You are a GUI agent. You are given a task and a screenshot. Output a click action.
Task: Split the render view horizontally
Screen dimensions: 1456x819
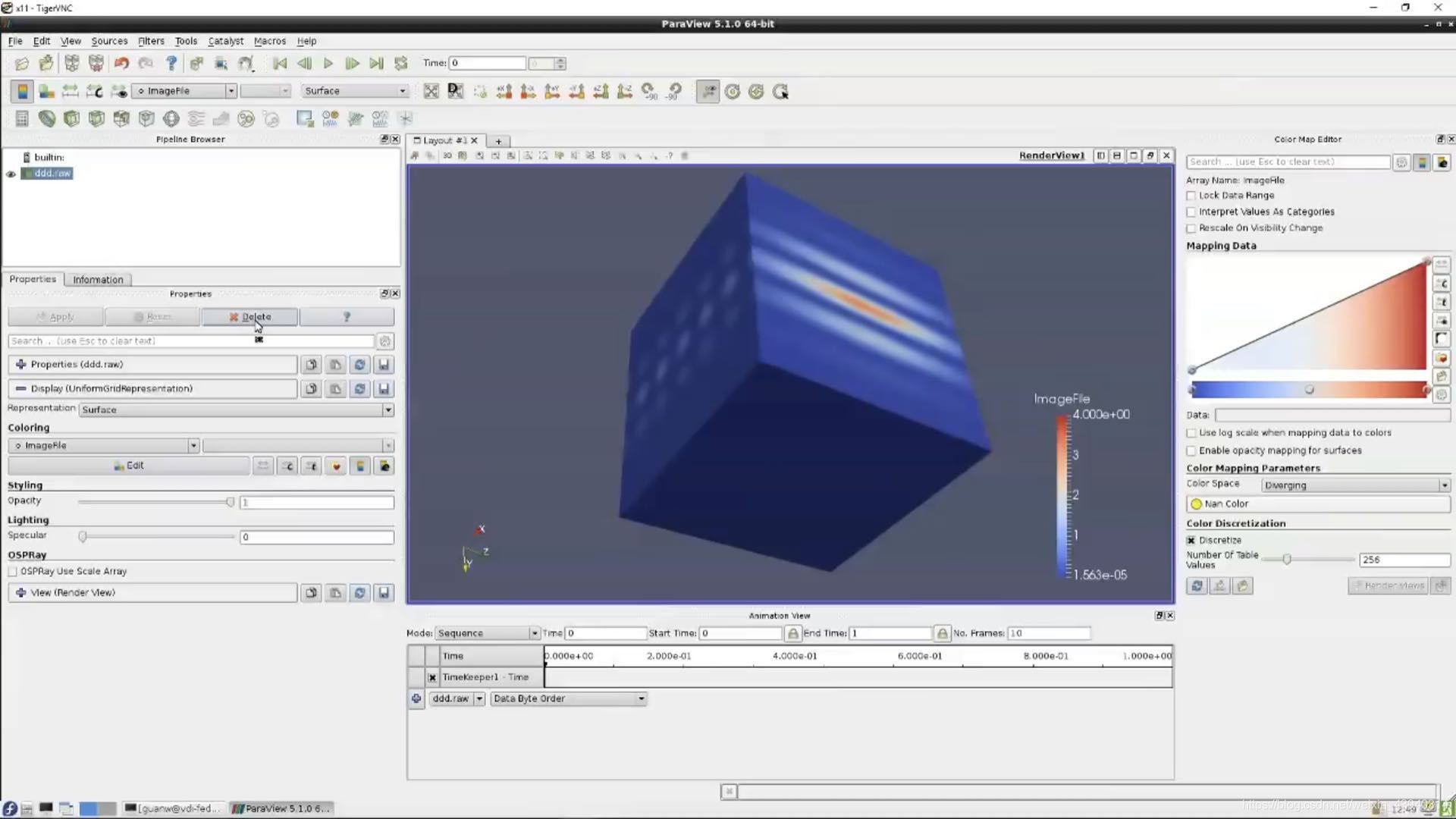click(1100, 155)
